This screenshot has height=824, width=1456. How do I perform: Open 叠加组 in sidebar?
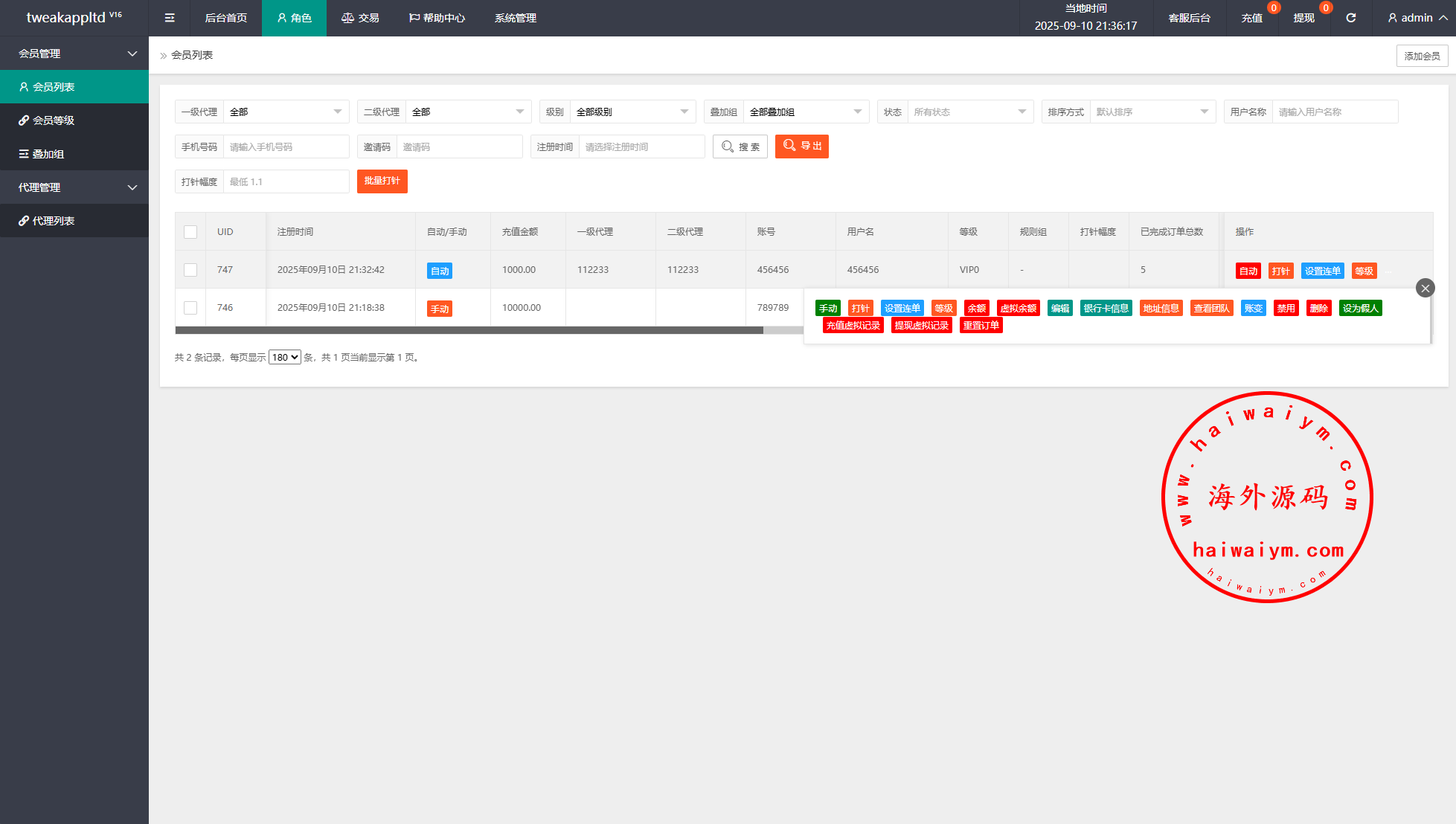pos(48,154)
